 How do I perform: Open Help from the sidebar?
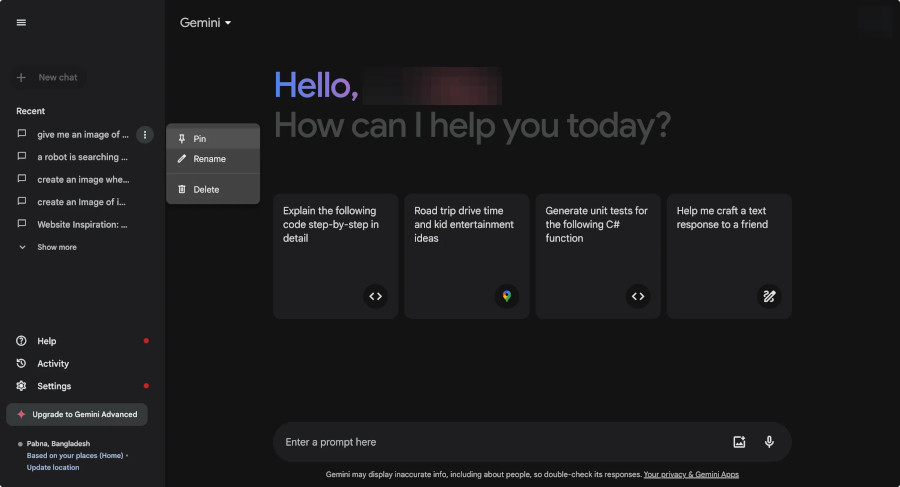(82, 341)
